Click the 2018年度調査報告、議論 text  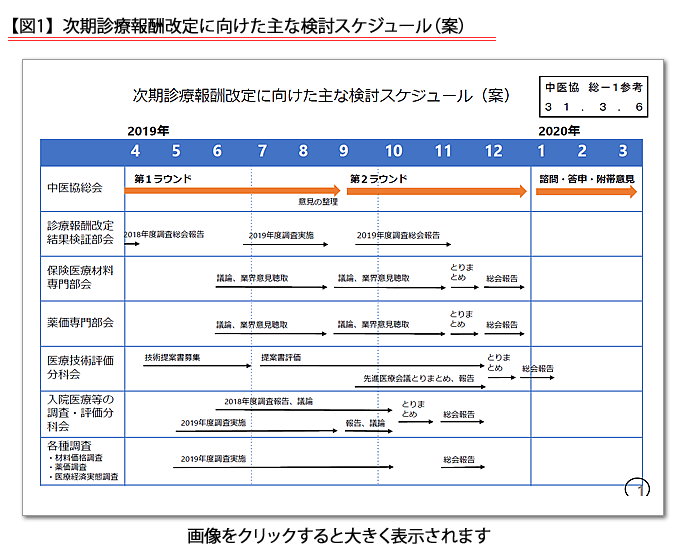pos(268,401)
